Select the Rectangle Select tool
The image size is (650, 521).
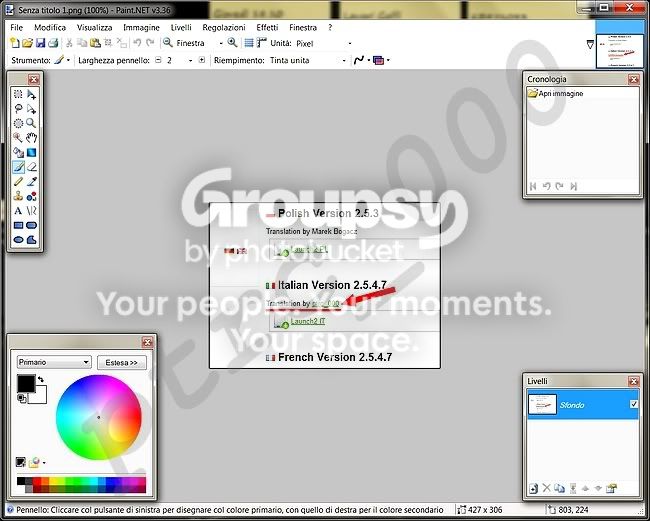click(x=18, y=95)
